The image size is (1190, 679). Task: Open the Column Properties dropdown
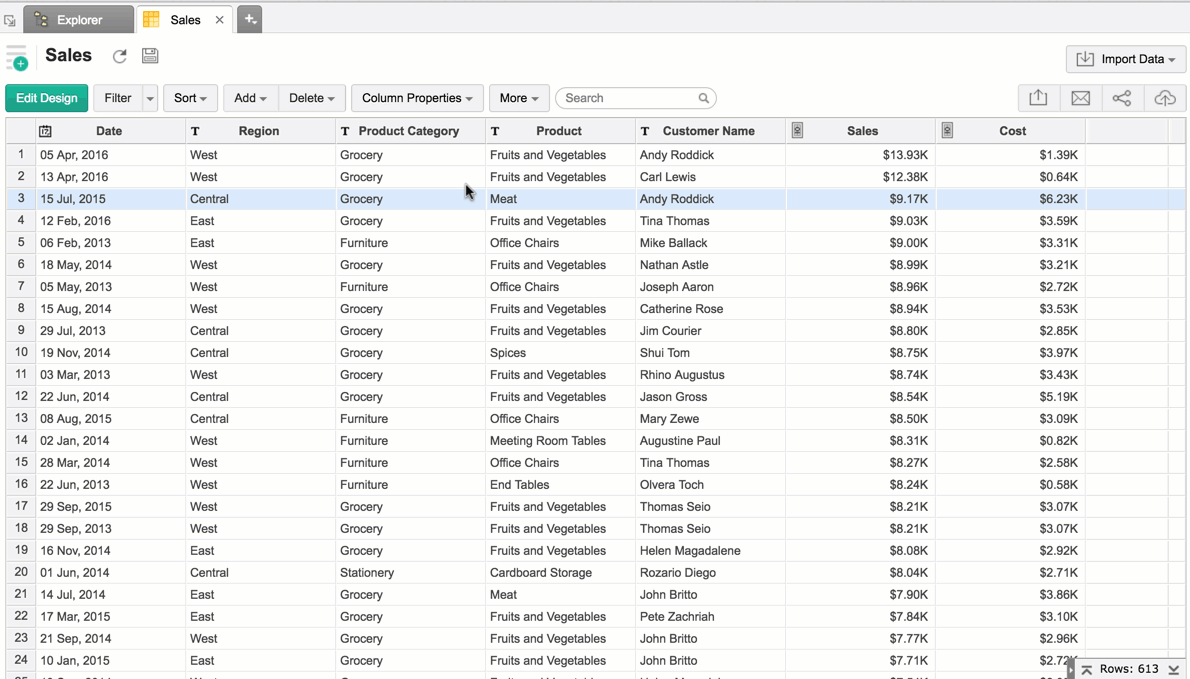[417, 98]
